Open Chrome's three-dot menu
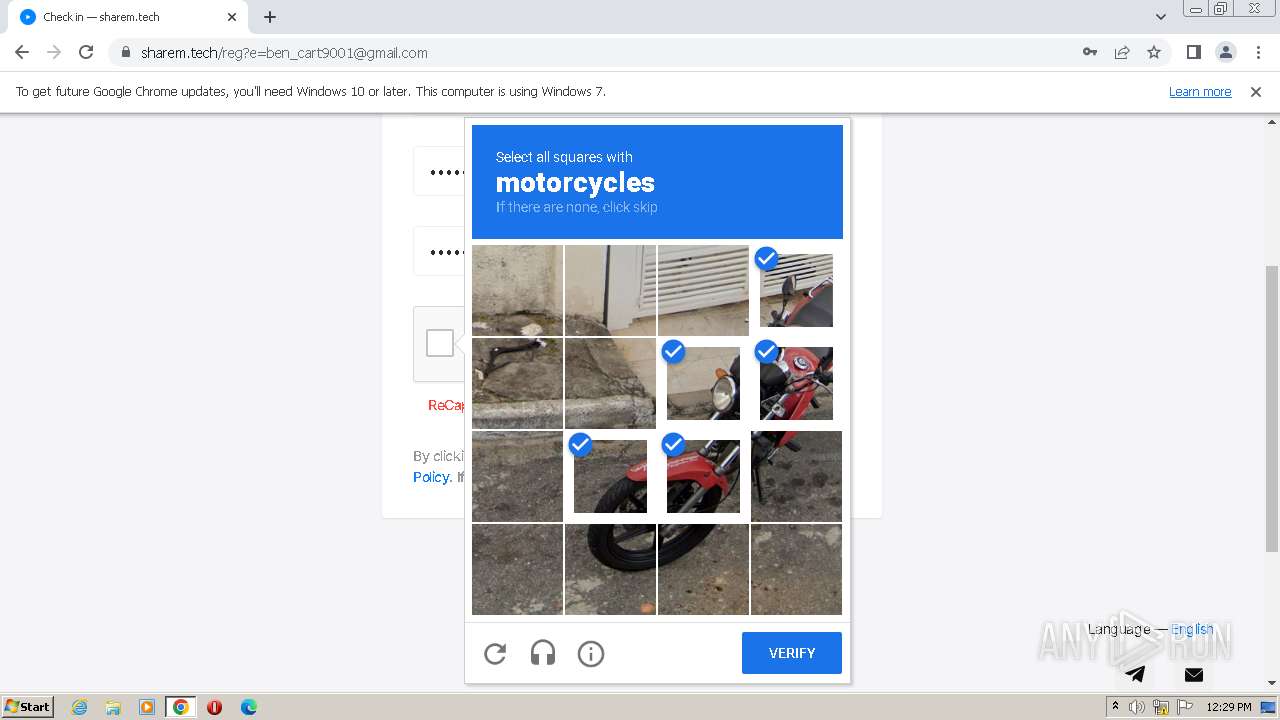 click(1257, 52)
